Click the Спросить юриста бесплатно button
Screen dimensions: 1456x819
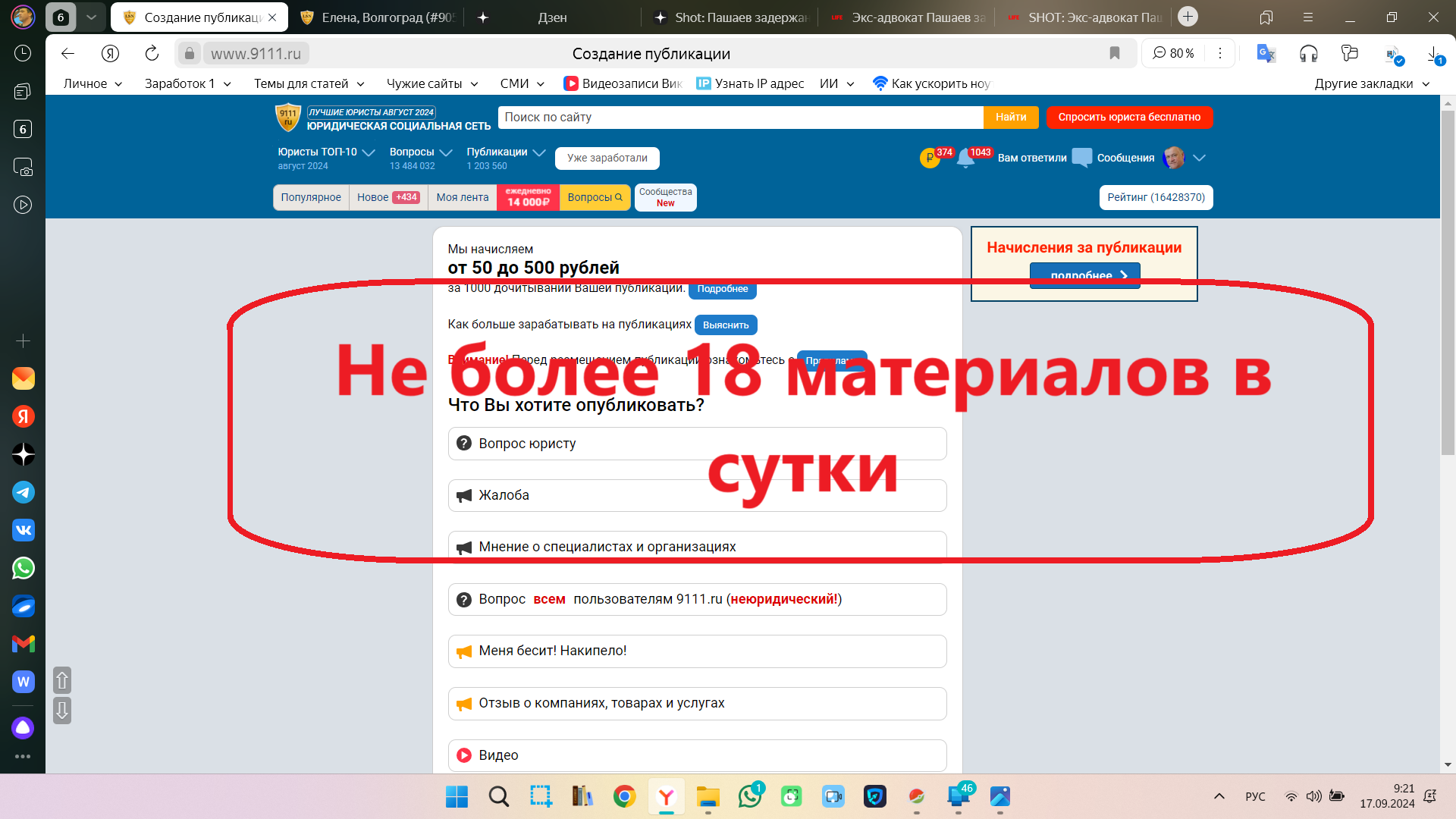[x=1128, y=117]
